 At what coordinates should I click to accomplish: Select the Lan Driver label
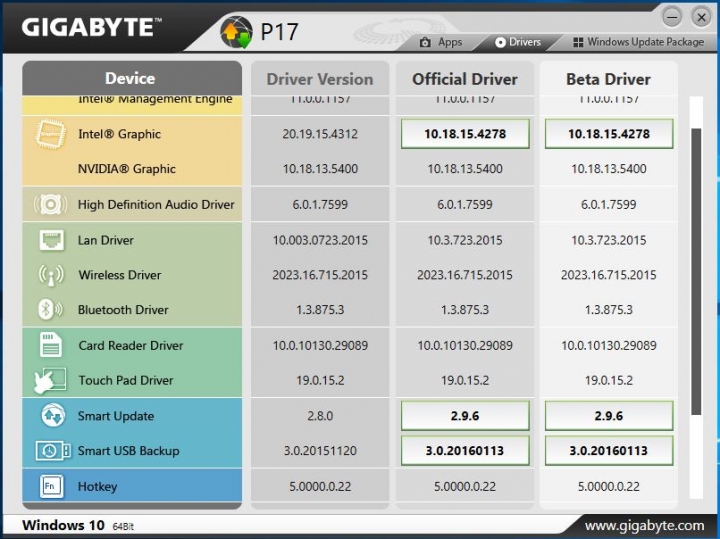coord(106,240)
